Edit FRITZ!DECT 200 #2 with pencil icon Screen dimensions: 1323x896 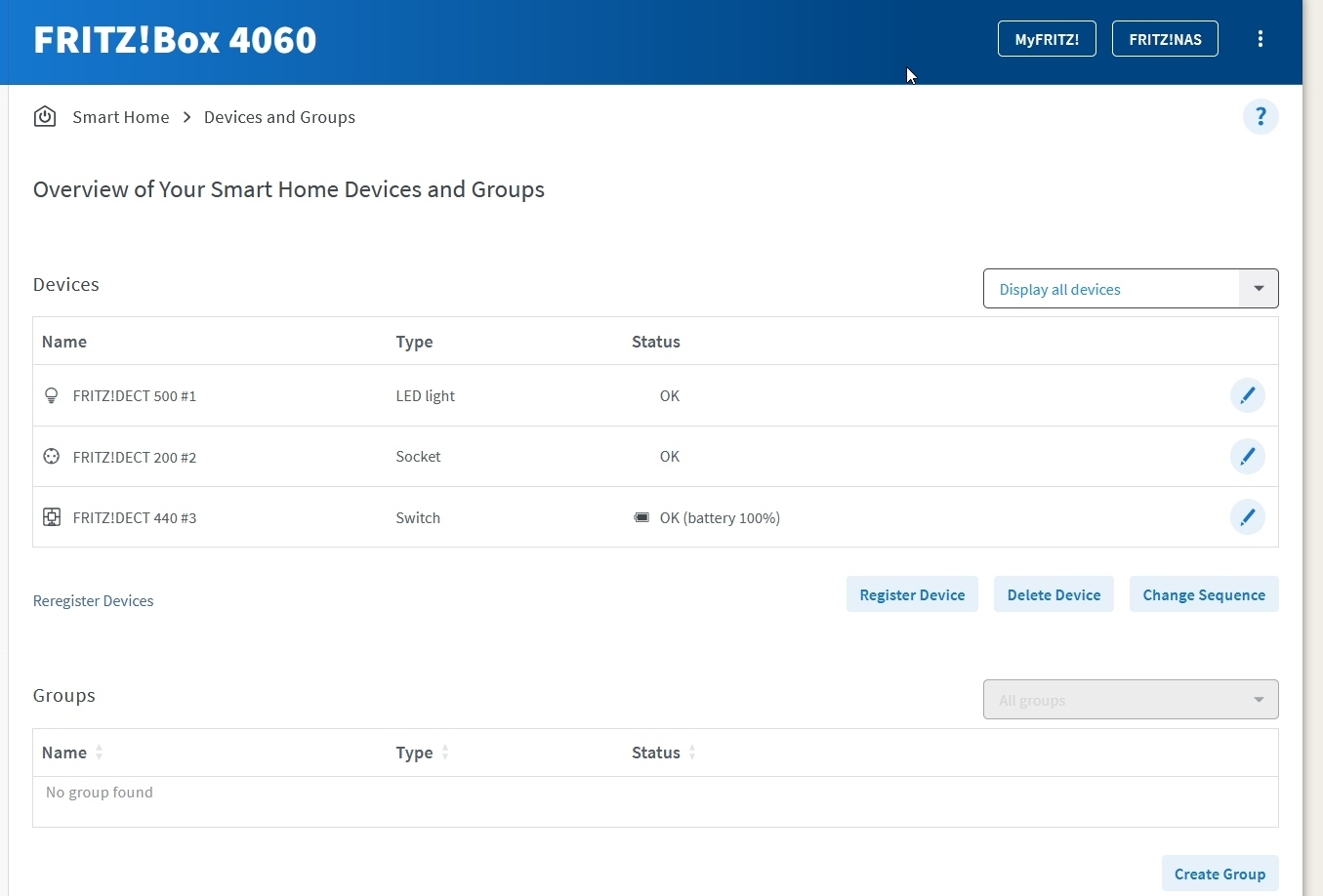click(1248, 456)
